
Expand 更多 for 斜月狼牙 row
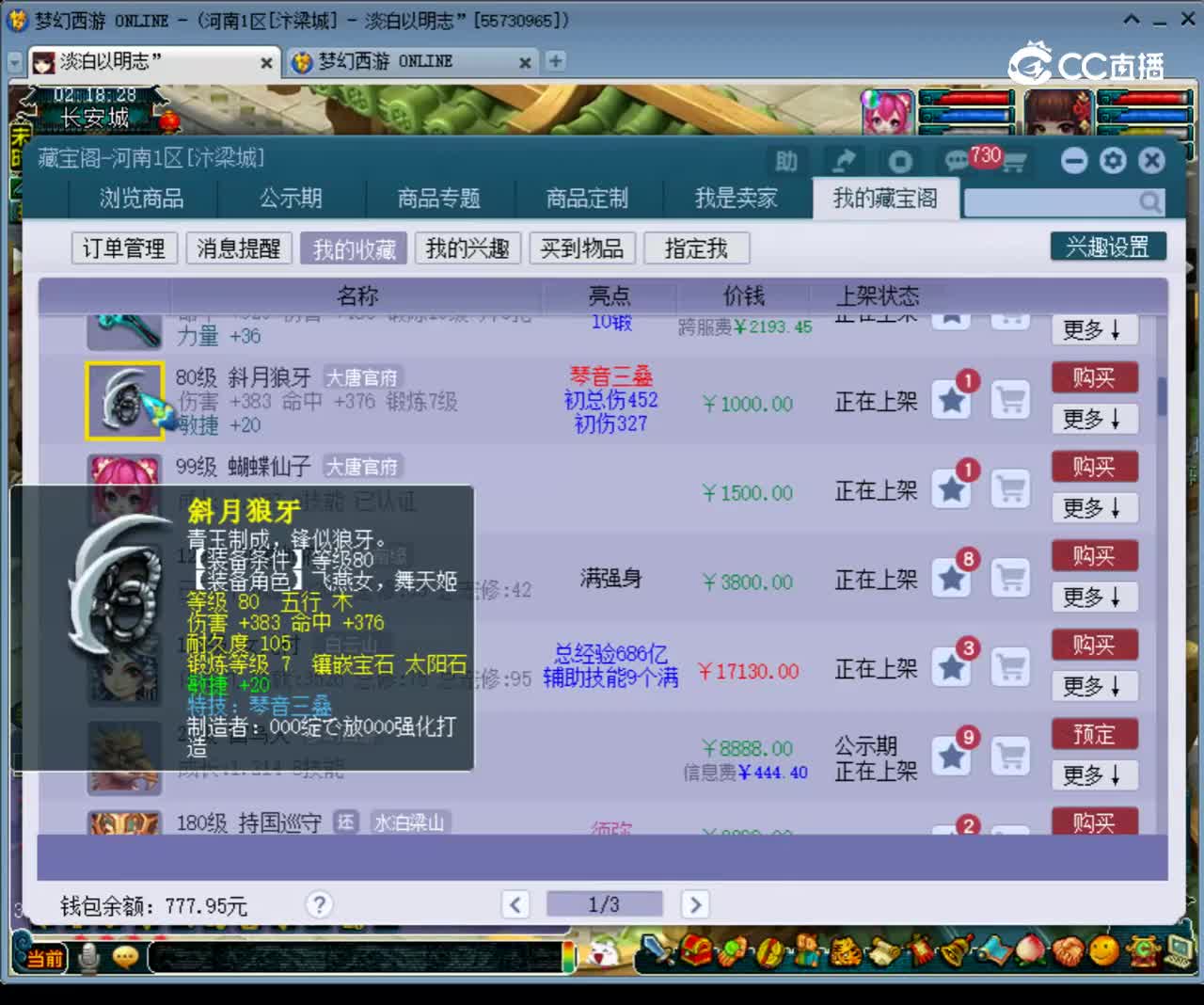(1095, 419)
